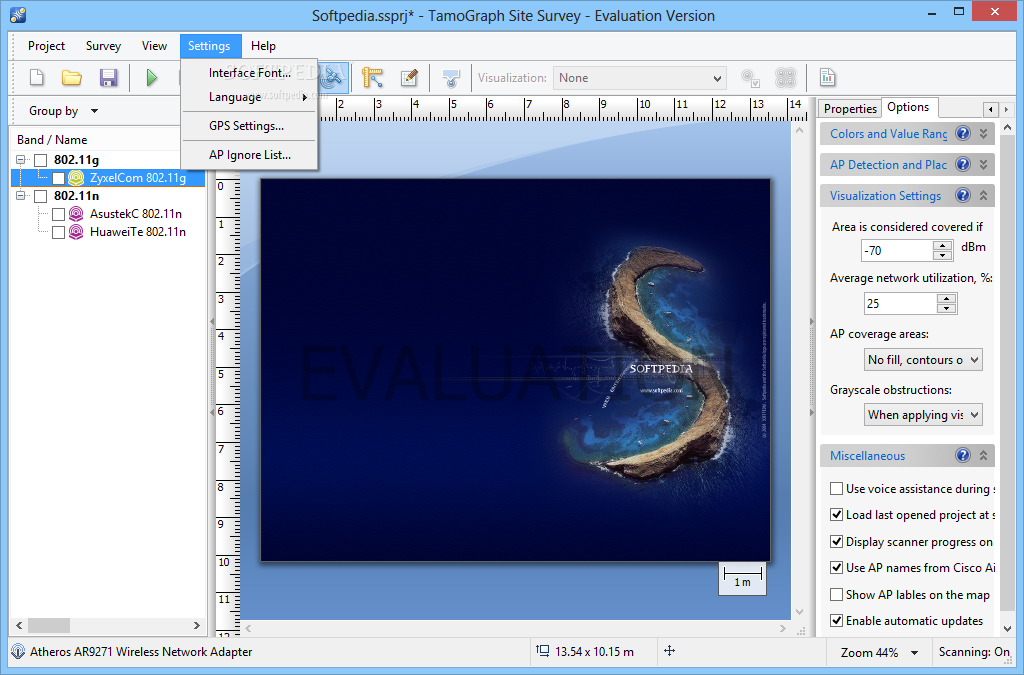Click the tab strip left arrow
Image resolution: width=1024 pixels, height=675 pixels.
pyautogui.click(x=991, y=109)
